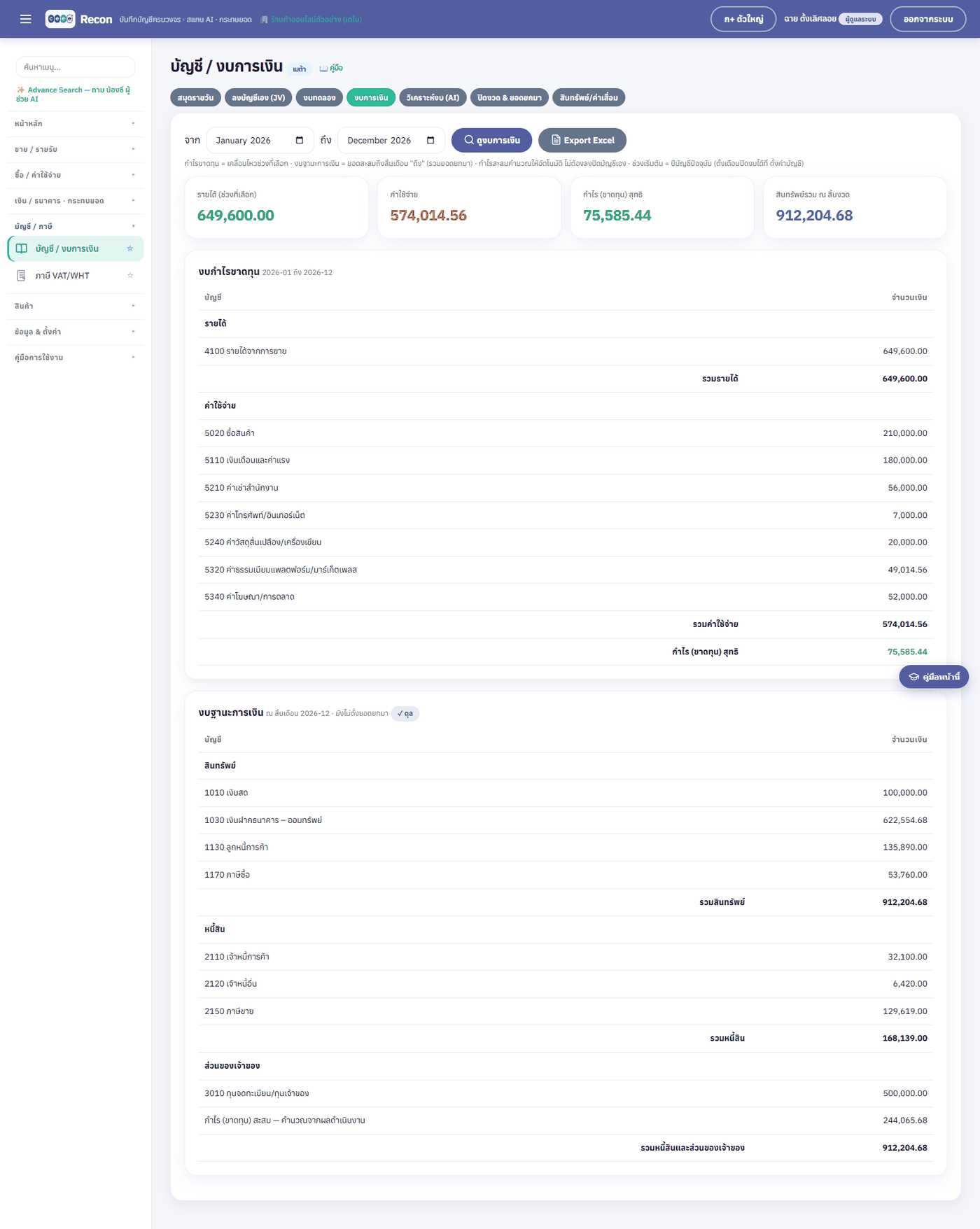Click the sparkle icon beside Advance Search

(x=21, y=90)
